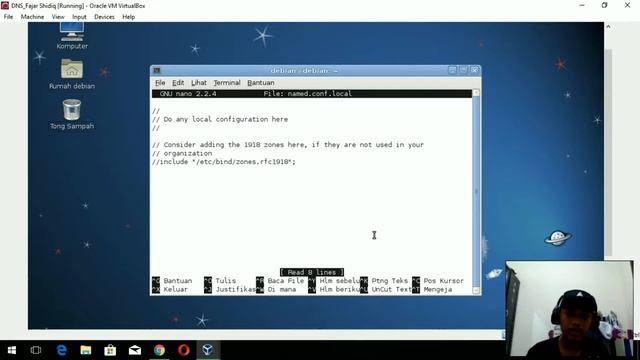Click the terminal scrollbar up arrow
The image size is (640, 360).
[x=476, y=93]
